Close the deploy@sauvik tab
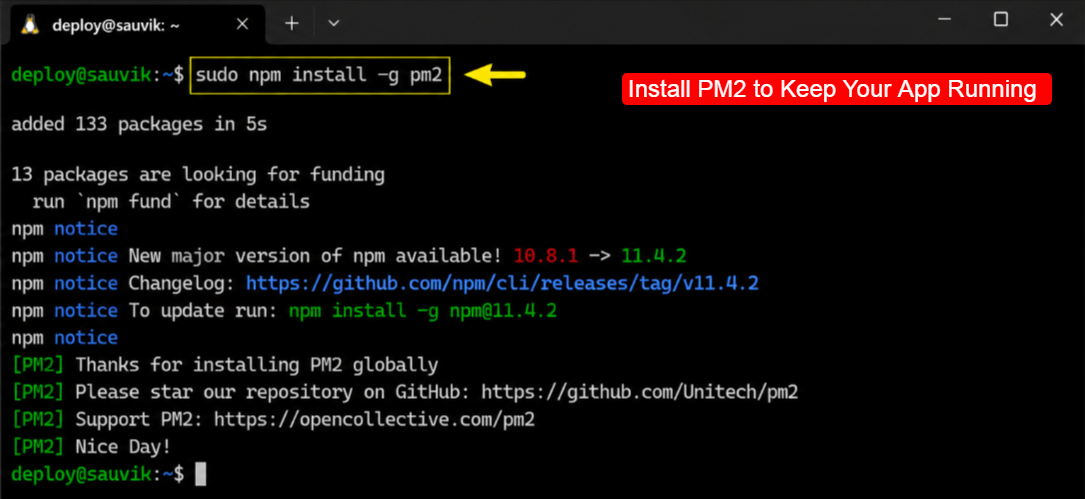The width and height of the screenshot is (1085, 499). click(x=242, y=24)
